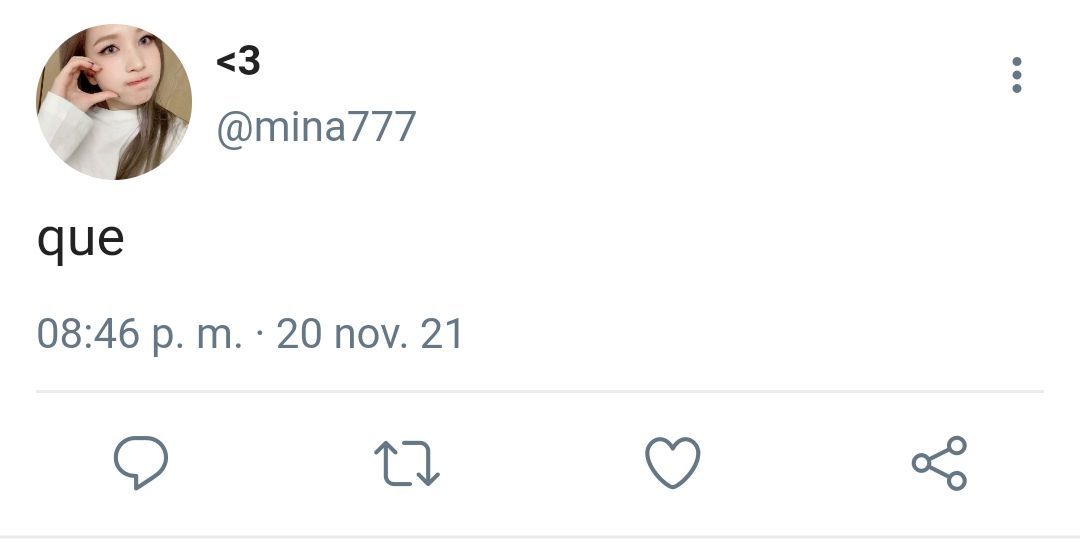Share mina777's tweet via the connected-nodes icon

(x=939, y=463)
